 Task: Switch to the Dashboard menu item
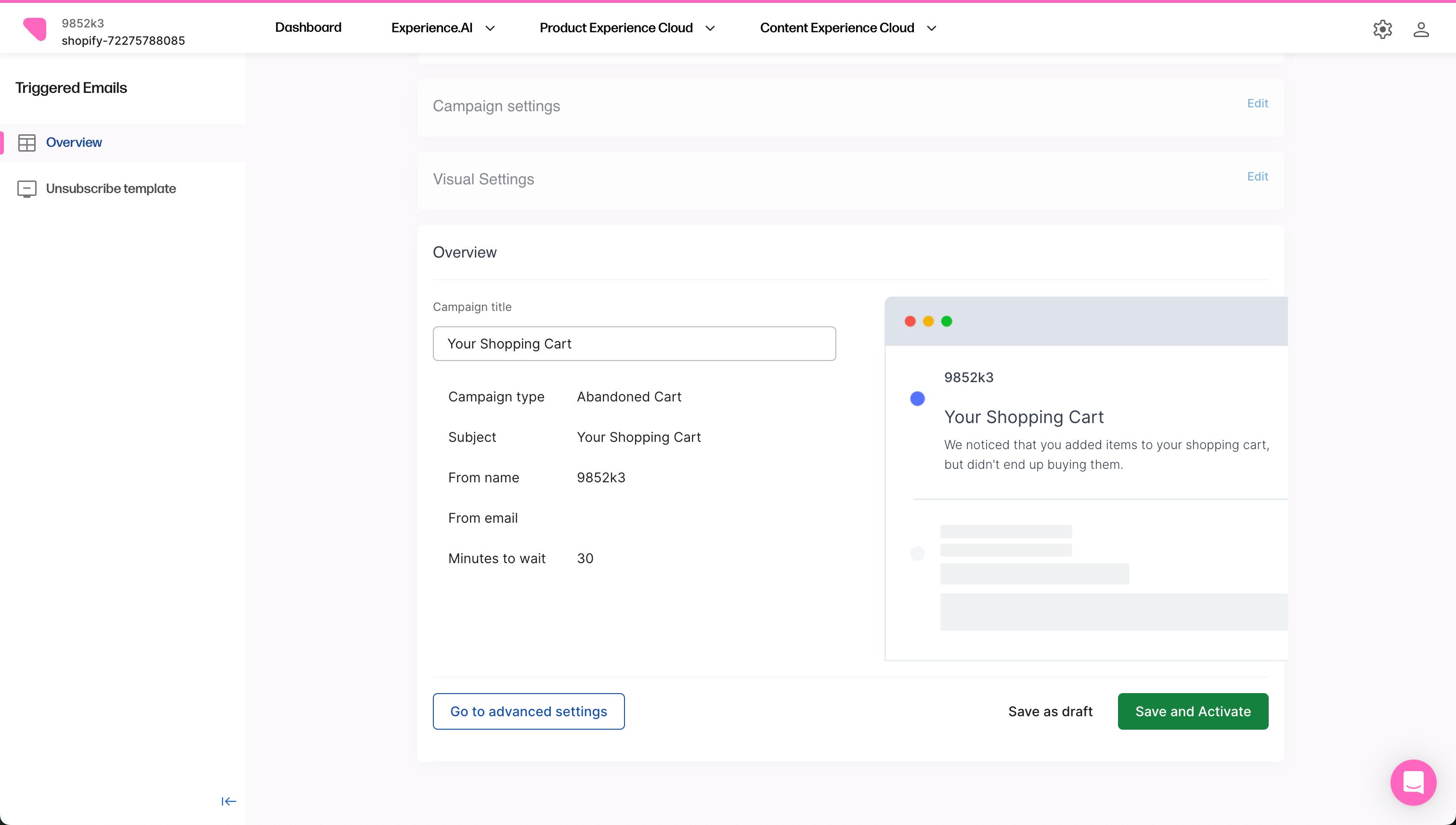tap(308, 27)
